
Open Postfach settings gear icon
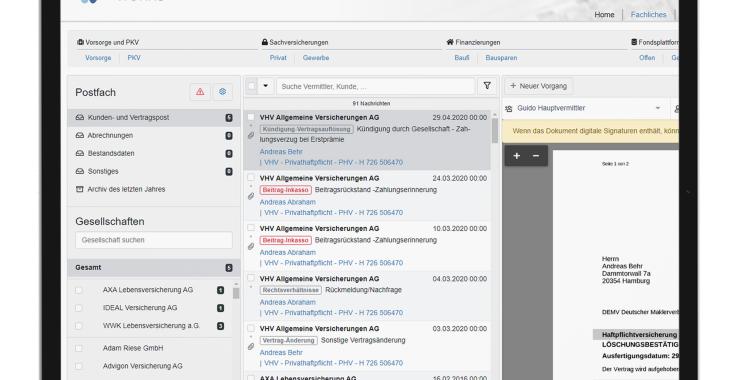(223, 92)
